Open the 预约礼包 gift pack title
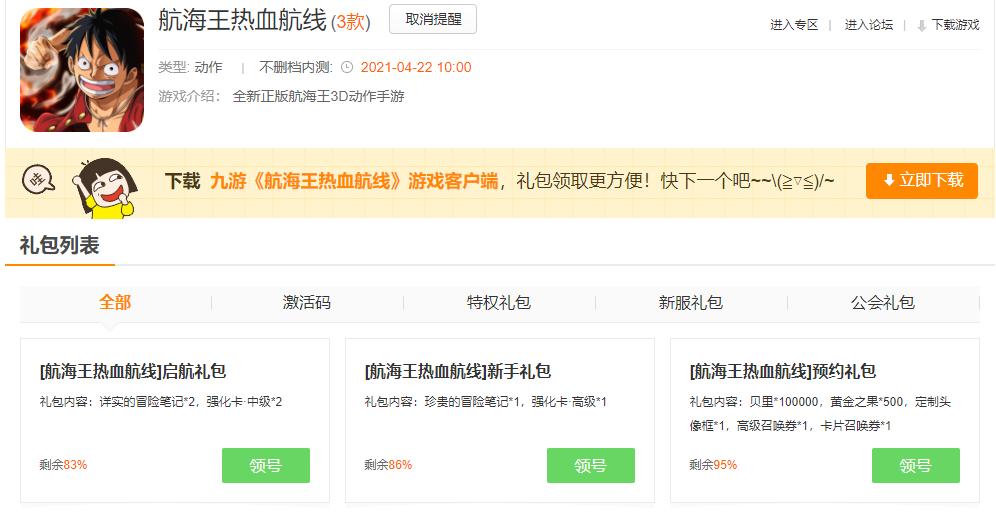The width and height of the screenshot is (996, 513). pyautogui.click(x=783, y=371)
